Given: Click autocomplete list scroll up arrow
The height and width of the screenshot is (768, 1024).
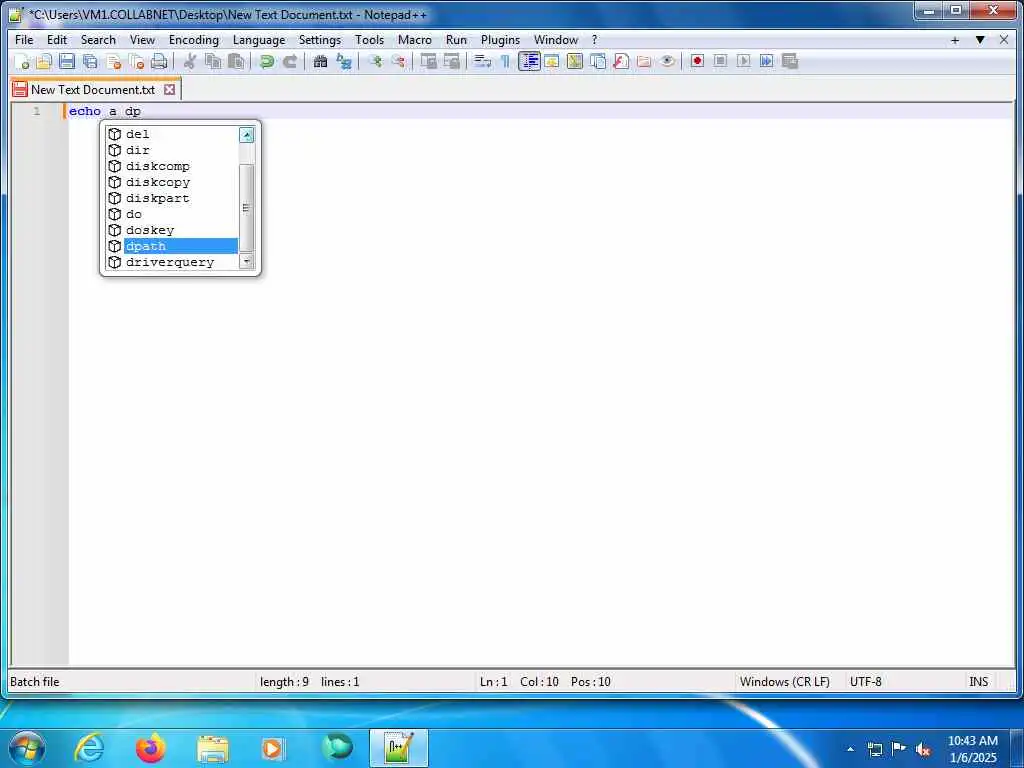Looking at the screenshot, I should click(247, 135).
